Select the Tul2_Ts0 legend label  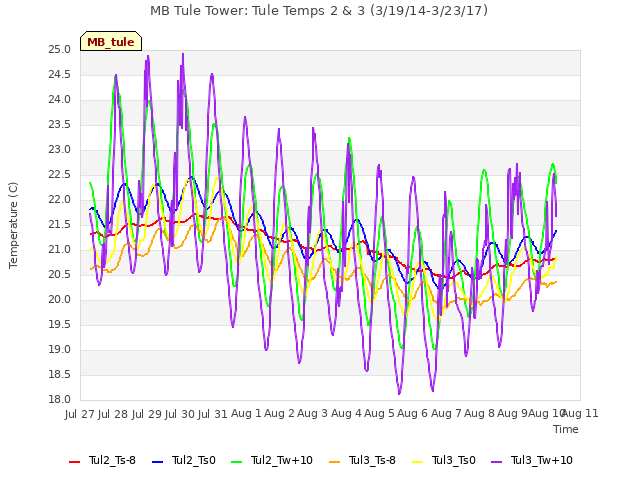[x=193, y=460]
